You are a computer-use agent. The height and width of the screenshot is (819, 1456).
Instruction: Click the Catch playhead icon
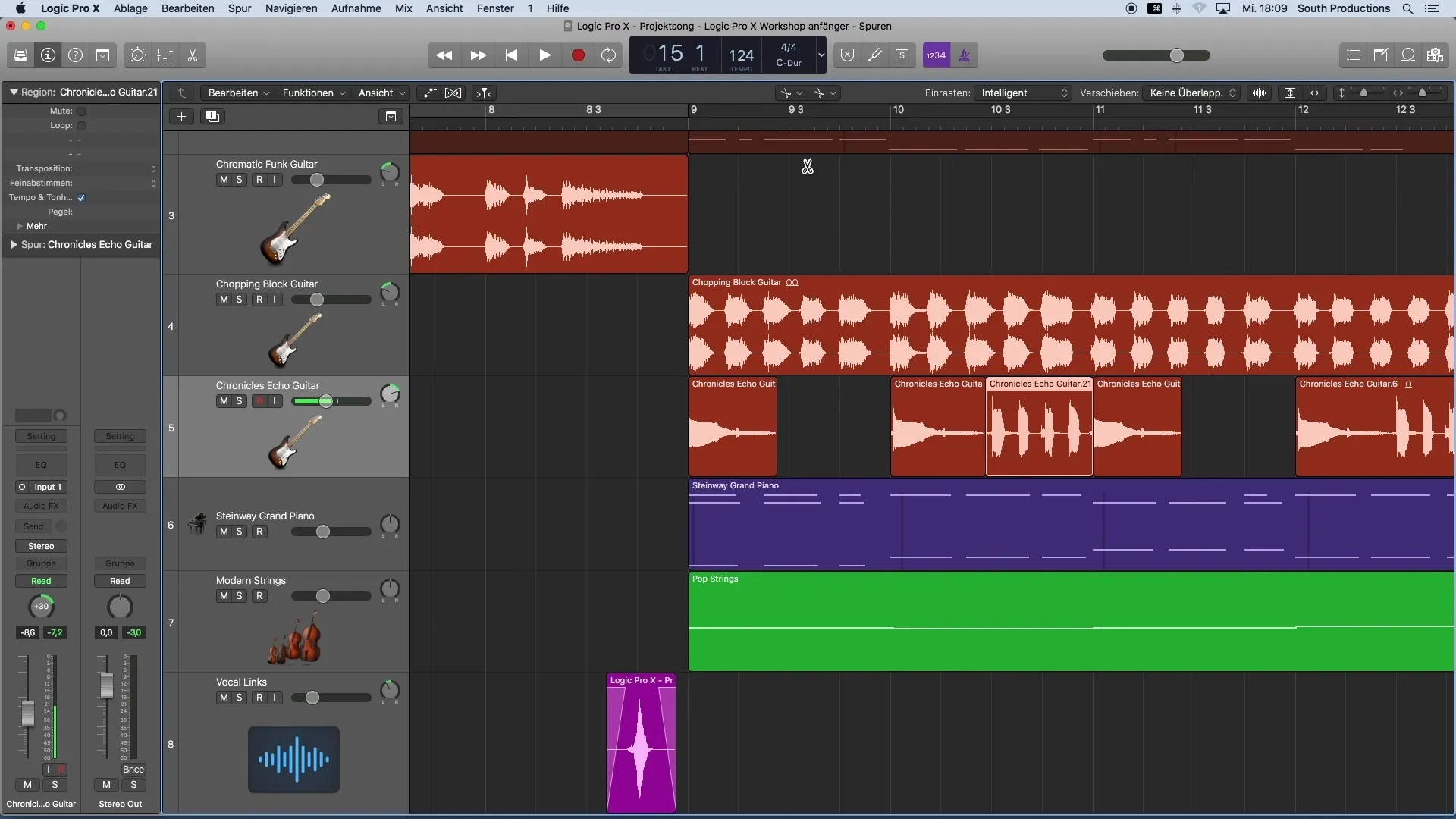click(x=484, y=93)
